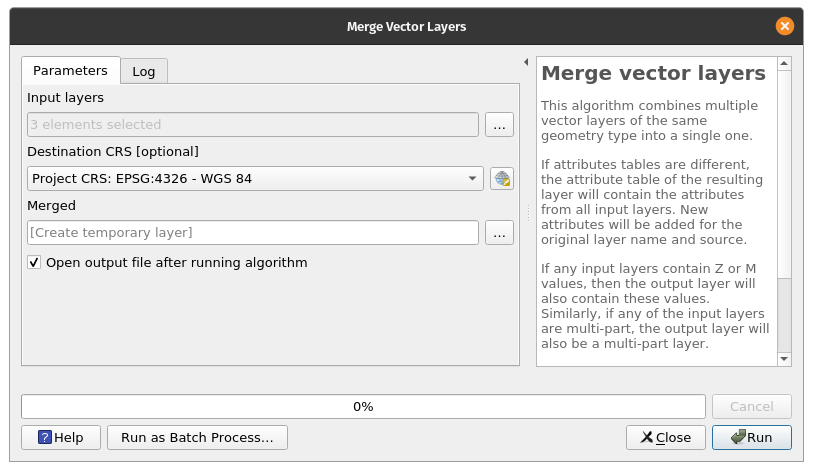Click the help panel splitter handle
This screenshot has width=813, height=471.
coord(528,213)
